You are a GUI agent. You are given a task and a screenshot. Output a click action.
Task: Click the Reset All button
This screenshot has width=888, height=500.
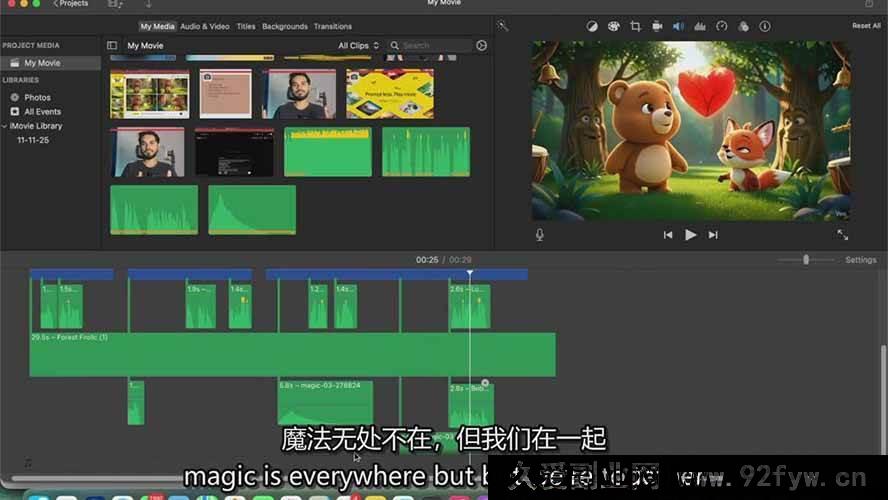coord(866,26)
